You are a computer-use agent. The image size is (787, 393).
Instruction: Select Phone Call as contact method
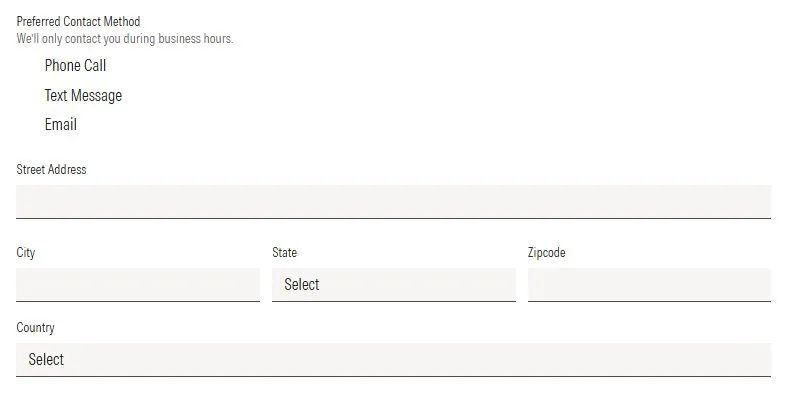click(x=75, y=66)
